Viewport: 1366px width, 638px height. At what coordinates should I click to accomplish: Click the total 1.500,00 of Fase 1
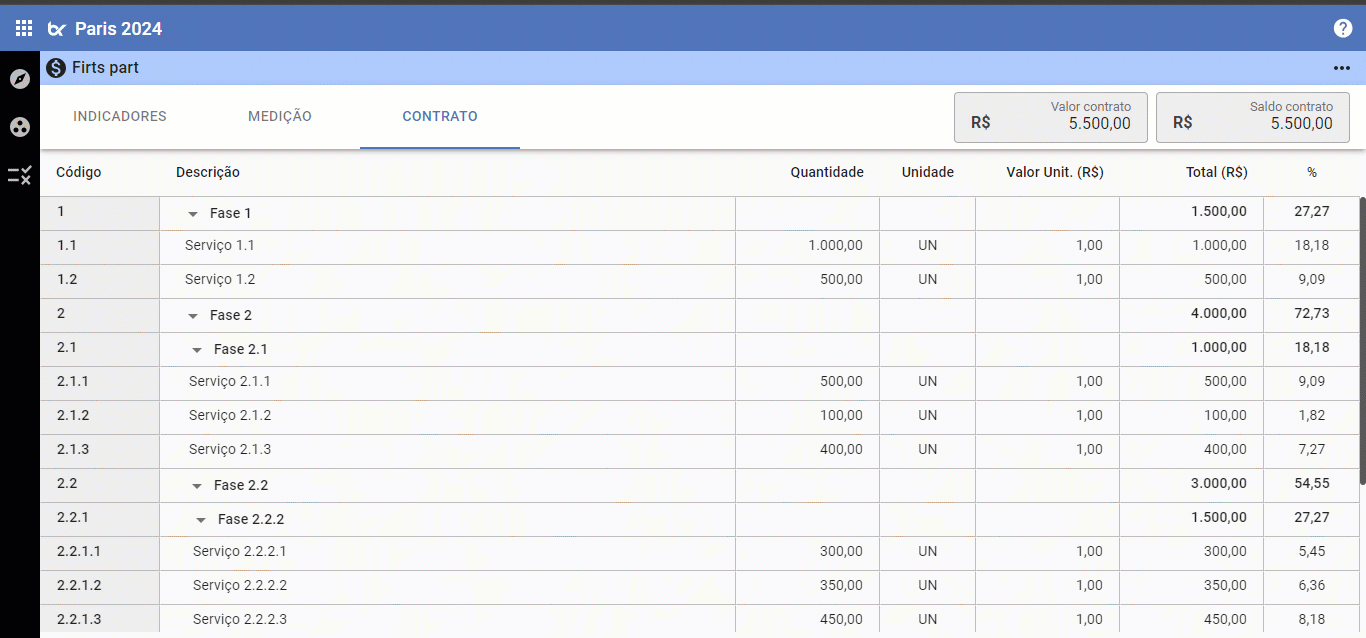[1219, 211]
